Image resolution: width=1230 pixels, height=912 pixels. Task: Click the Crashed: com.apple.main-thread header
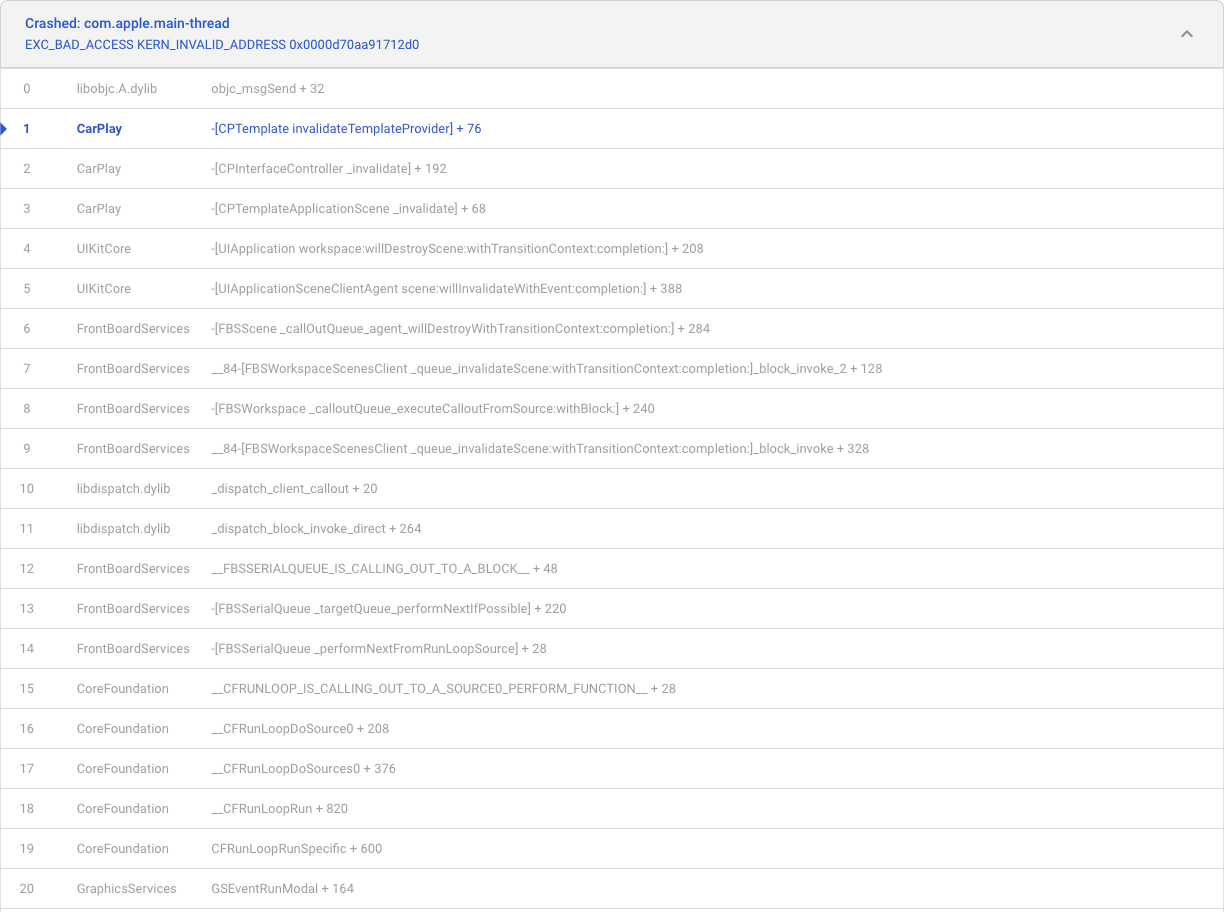(x=127, y=23)
